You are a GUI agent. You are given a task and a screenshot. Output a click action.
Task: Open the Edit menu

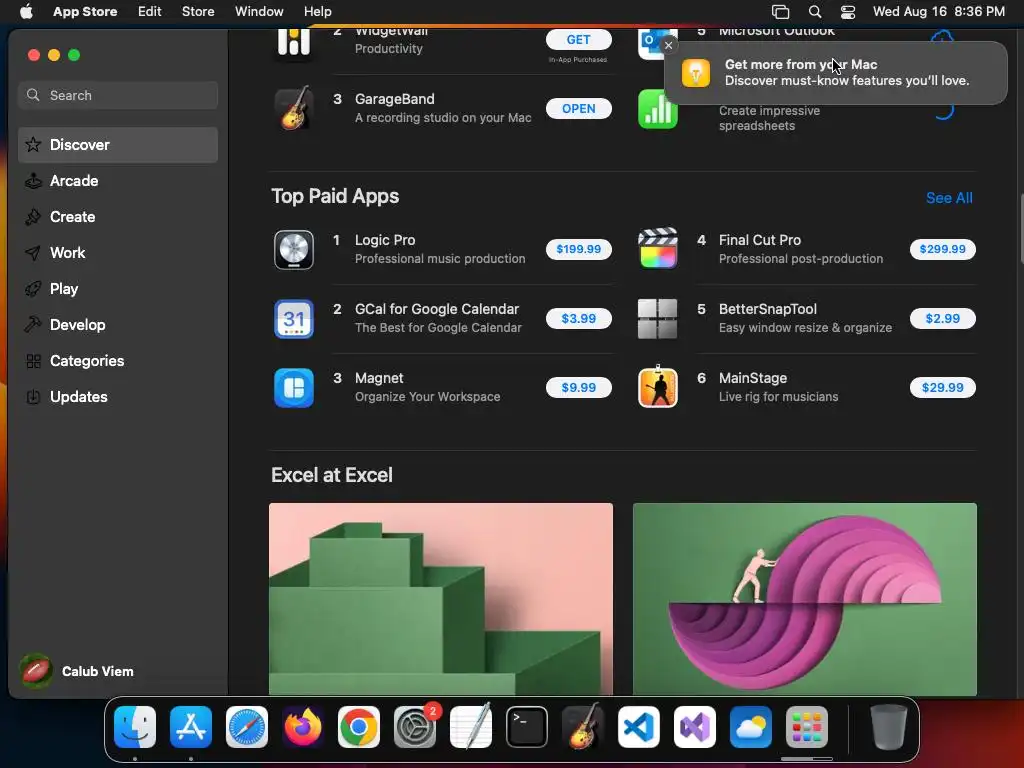150,12
